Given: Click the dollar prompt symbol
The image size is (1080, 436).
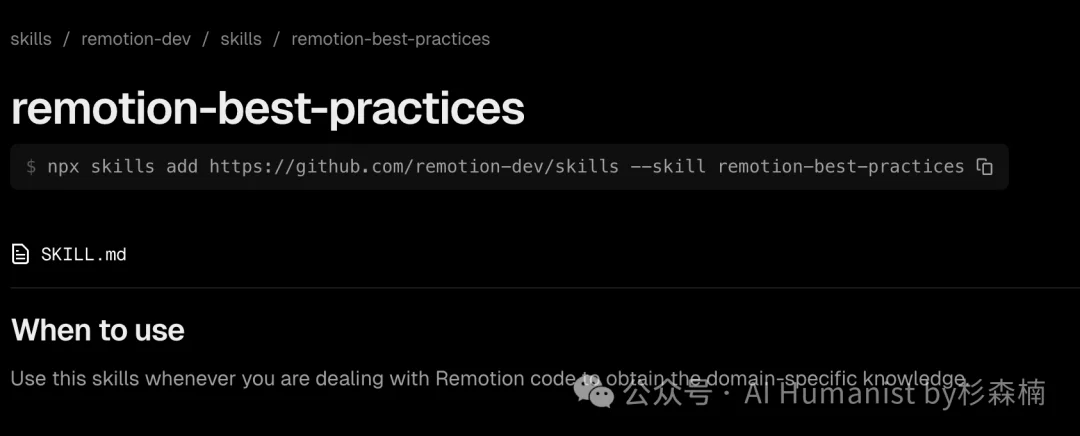Looking at the screenshot, I should click(31, 167).
